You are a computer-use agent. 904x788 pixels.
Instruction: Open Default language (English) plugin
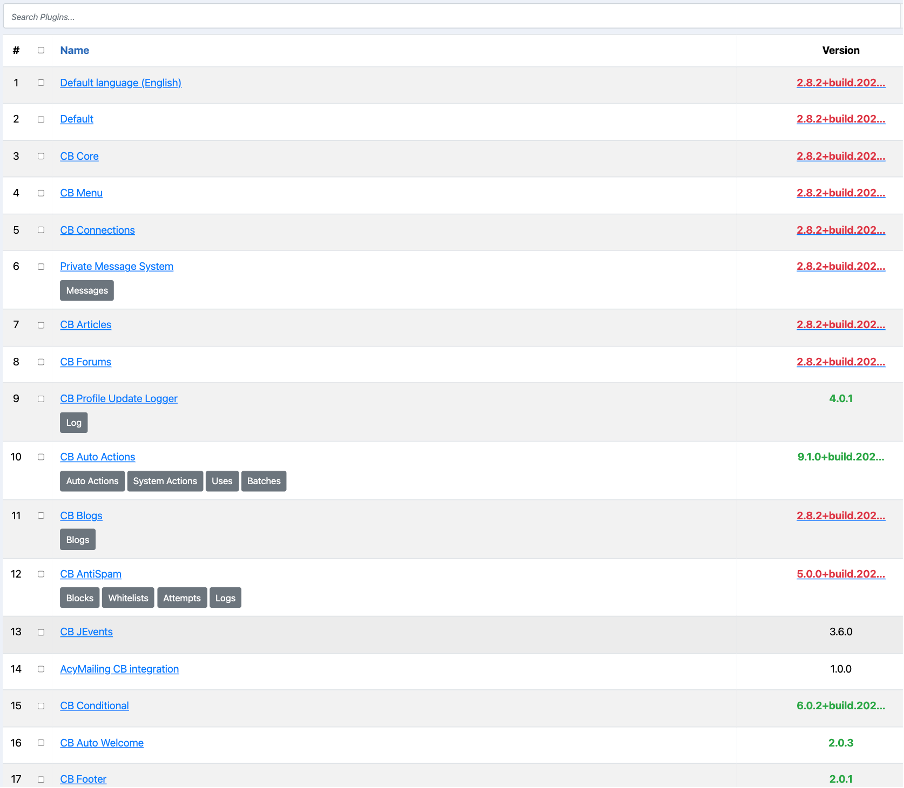pyautogui.click(x=120, y=82)
